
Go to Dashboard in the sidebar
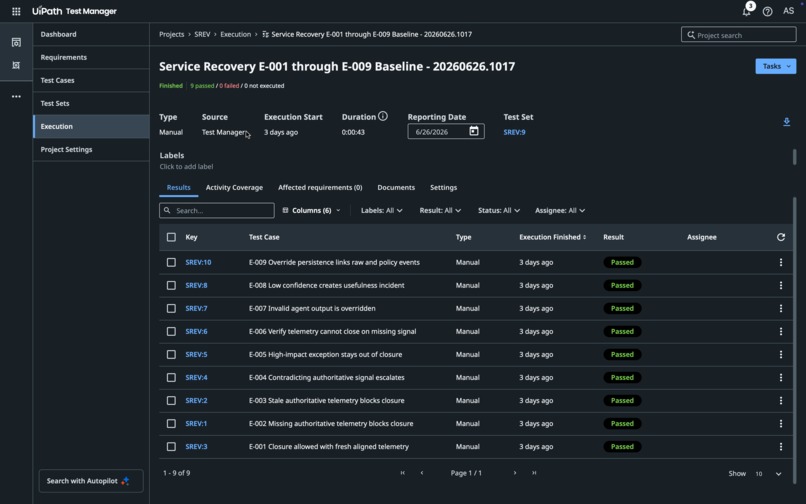pos(91,34)
